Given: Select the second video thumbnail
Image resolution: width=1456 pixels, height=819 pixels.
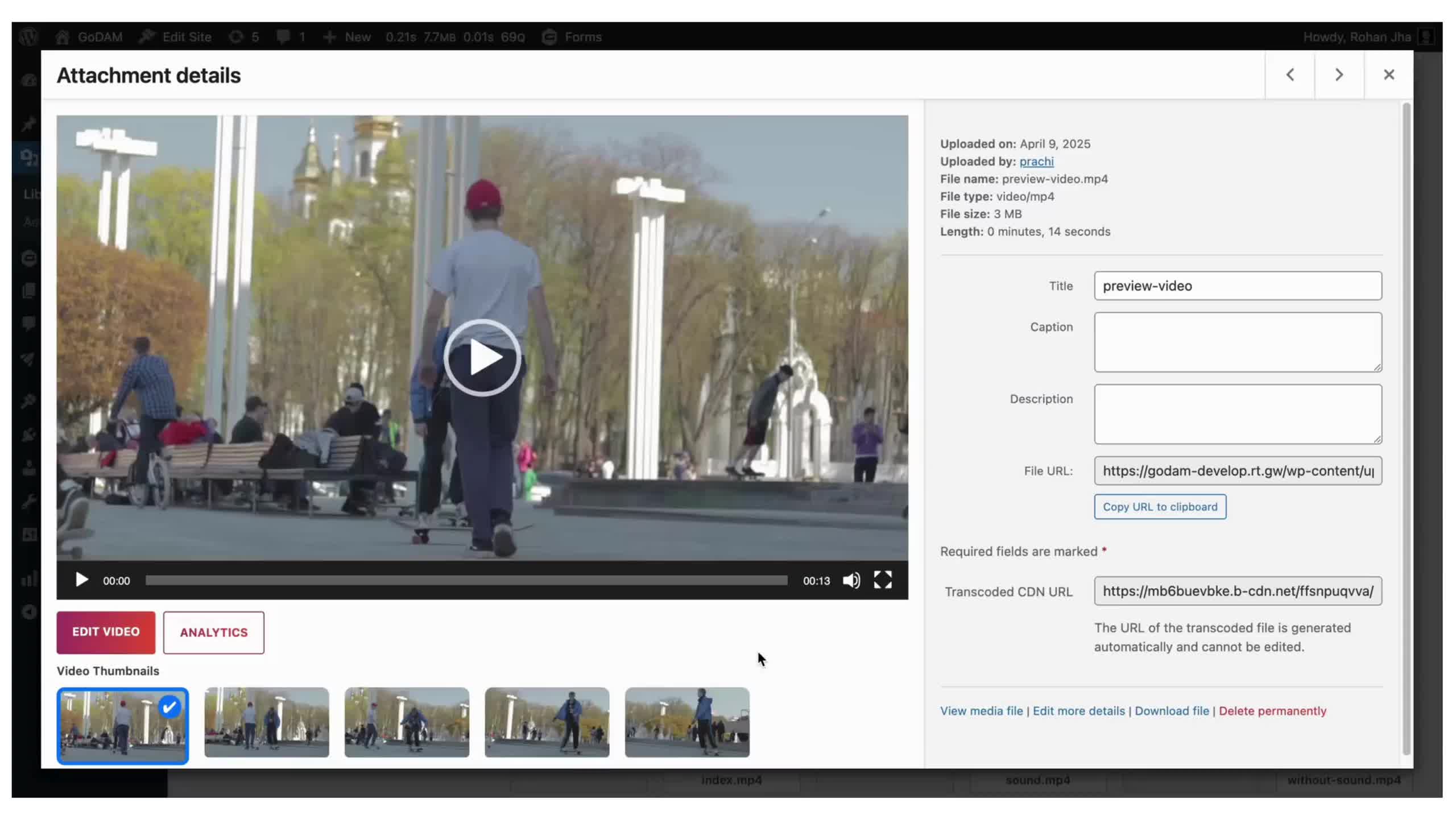Looking at the screenshot, I should pyautogui.click(x=266, y=722).
